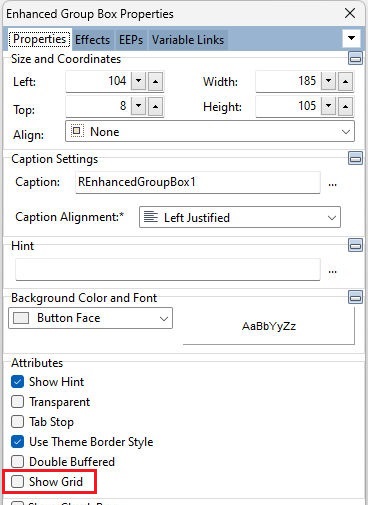Increase the Top value with up arrow

click(155, 106)
